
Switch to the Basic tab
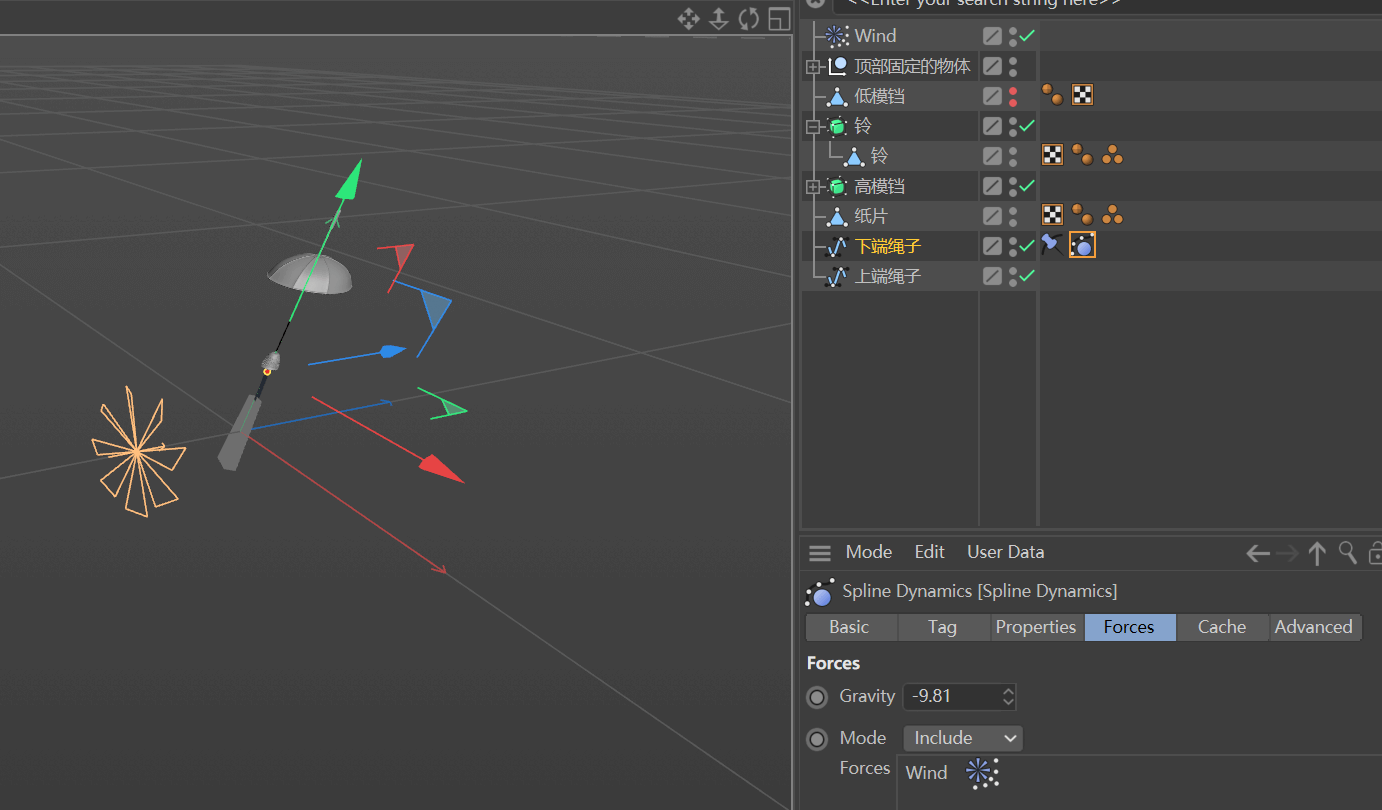[849, 627]
